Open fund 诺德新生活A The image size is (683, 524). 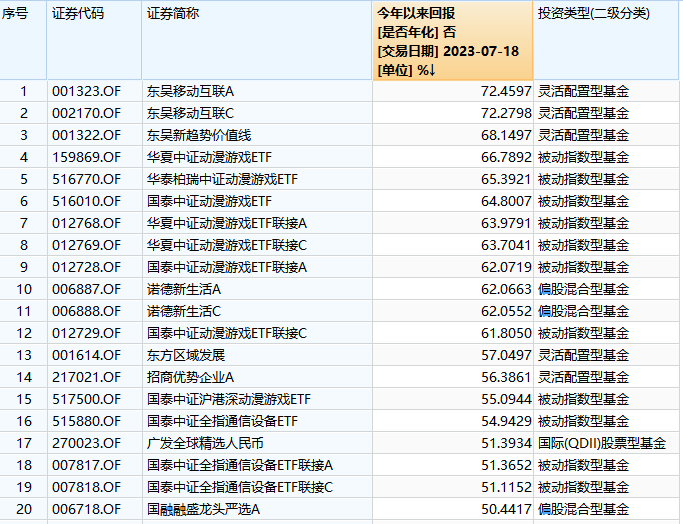tap(184, 289)
